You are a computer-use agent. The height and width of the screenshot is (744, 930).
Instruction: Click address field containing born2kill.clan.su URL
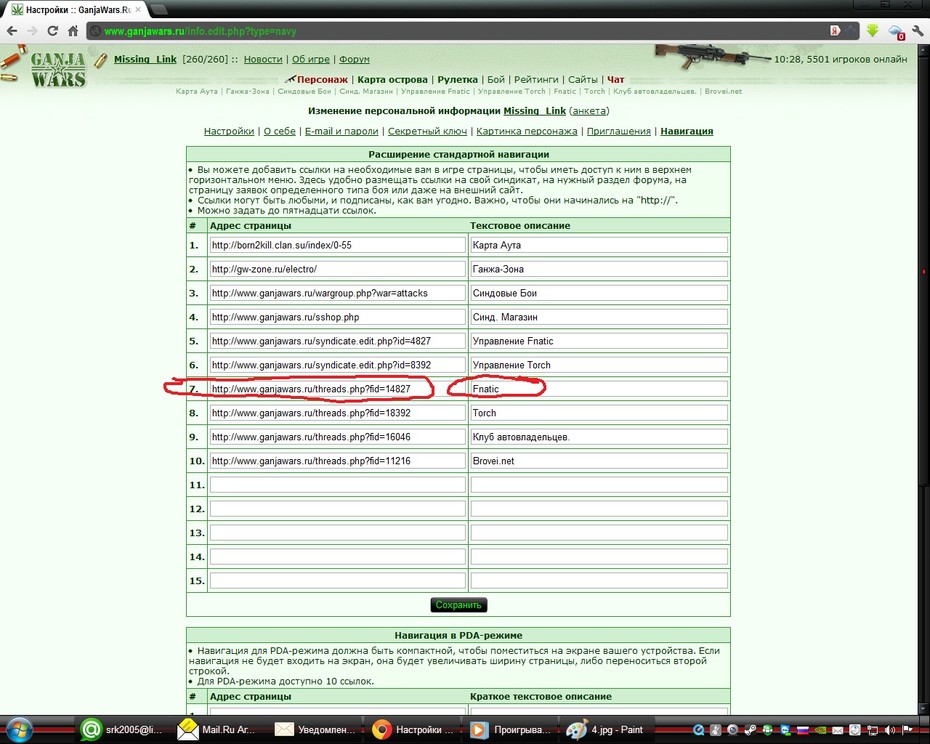pyautogui.click(x=337, y=245)
